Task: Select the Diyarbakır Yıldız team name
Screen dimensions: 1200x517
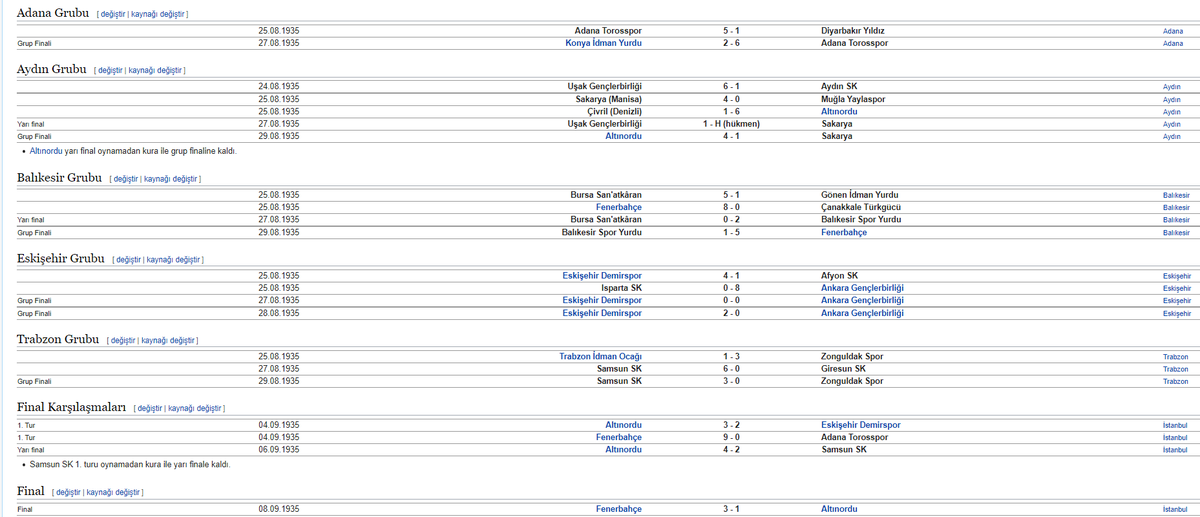Action: point(853,31)
